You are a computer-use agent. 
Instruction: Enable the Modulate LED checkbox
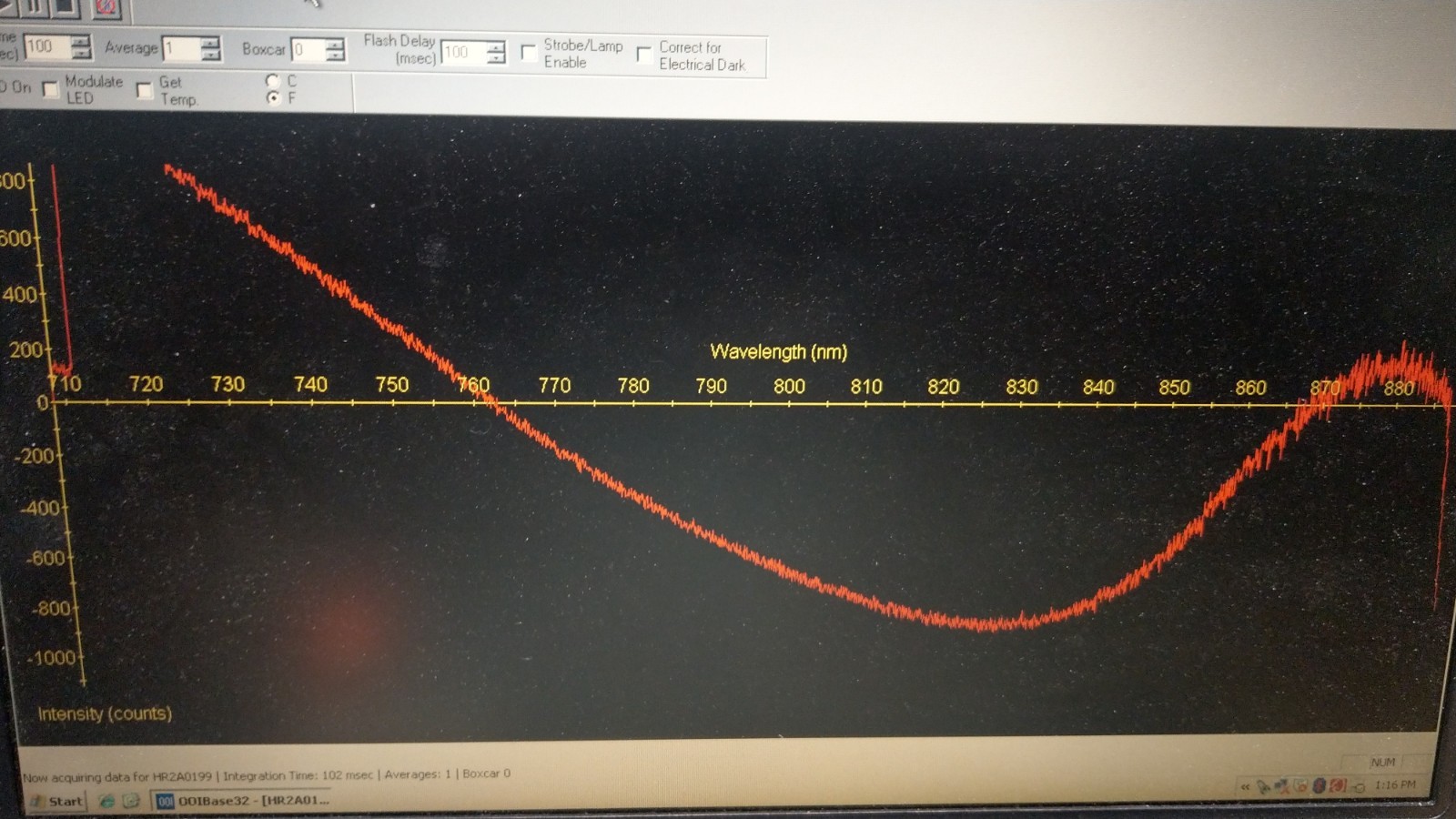(50, 89)
